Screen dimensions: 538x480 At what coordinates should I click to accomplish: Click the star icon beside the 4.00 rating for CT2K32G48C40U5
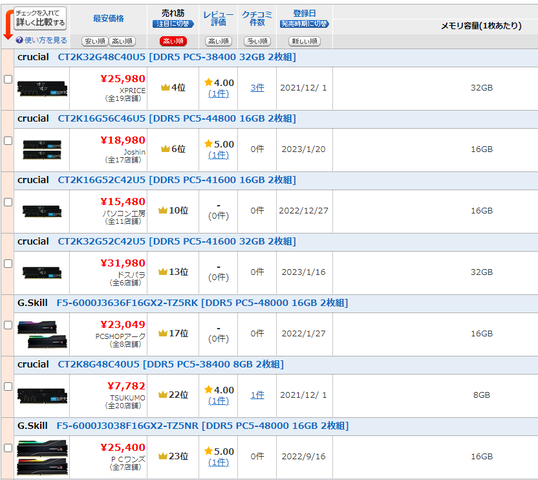[208, 82]
